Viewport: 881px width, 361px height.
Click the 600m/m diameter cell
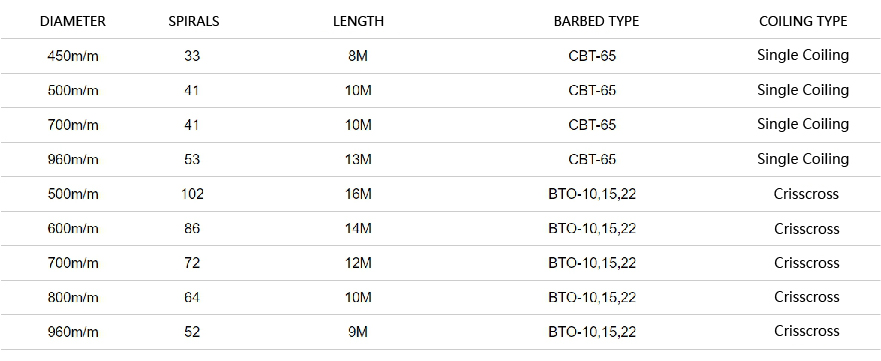pos(73,229)
